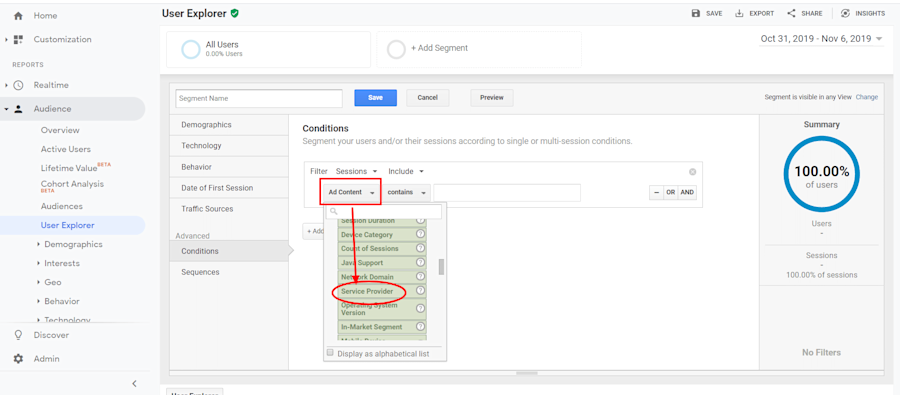This screenshot has height=395, width=900.
Task: Click the Export download icon
Action: [x=739, y=13]
